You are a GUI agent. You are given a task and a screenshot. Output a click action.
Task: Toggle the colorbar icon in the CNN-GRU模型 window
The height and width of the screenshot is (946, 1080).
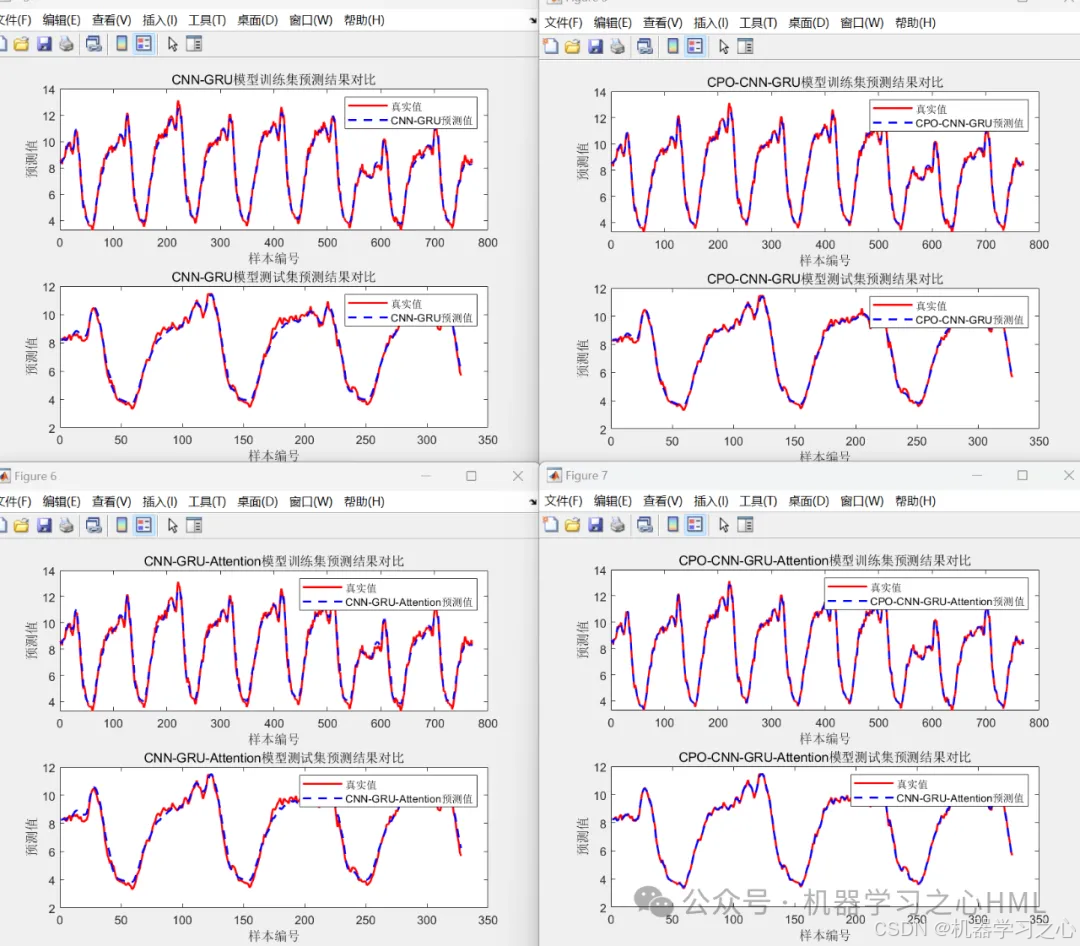[x=122, y=44]
